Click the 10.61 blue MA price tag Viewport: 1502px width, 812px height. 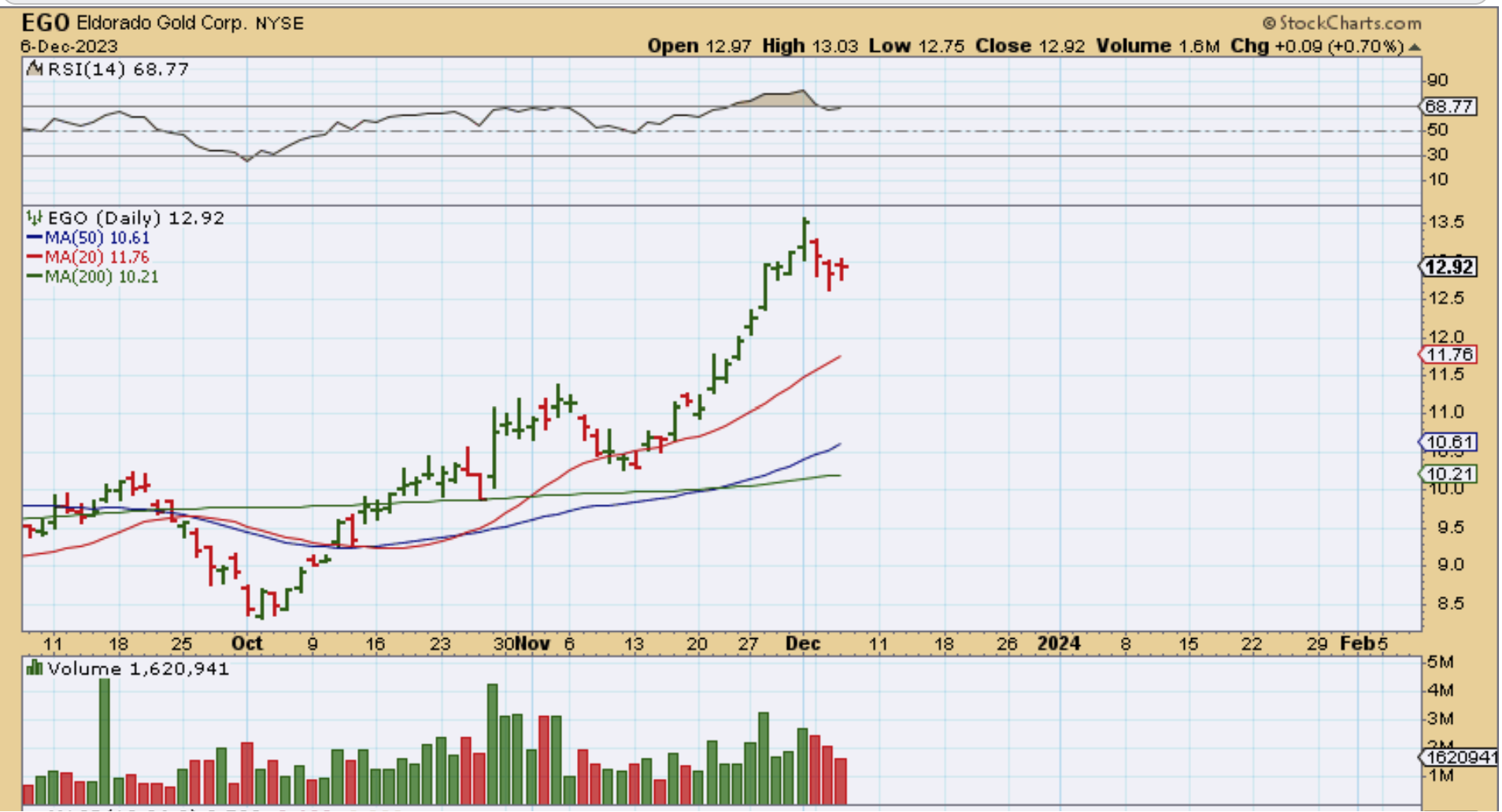1449,442
